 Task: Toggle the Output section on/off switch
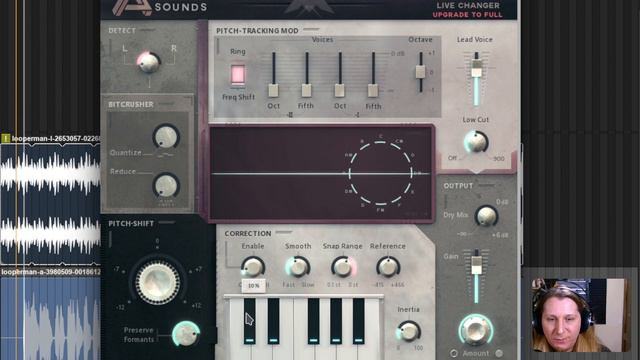tap(487, 185)
